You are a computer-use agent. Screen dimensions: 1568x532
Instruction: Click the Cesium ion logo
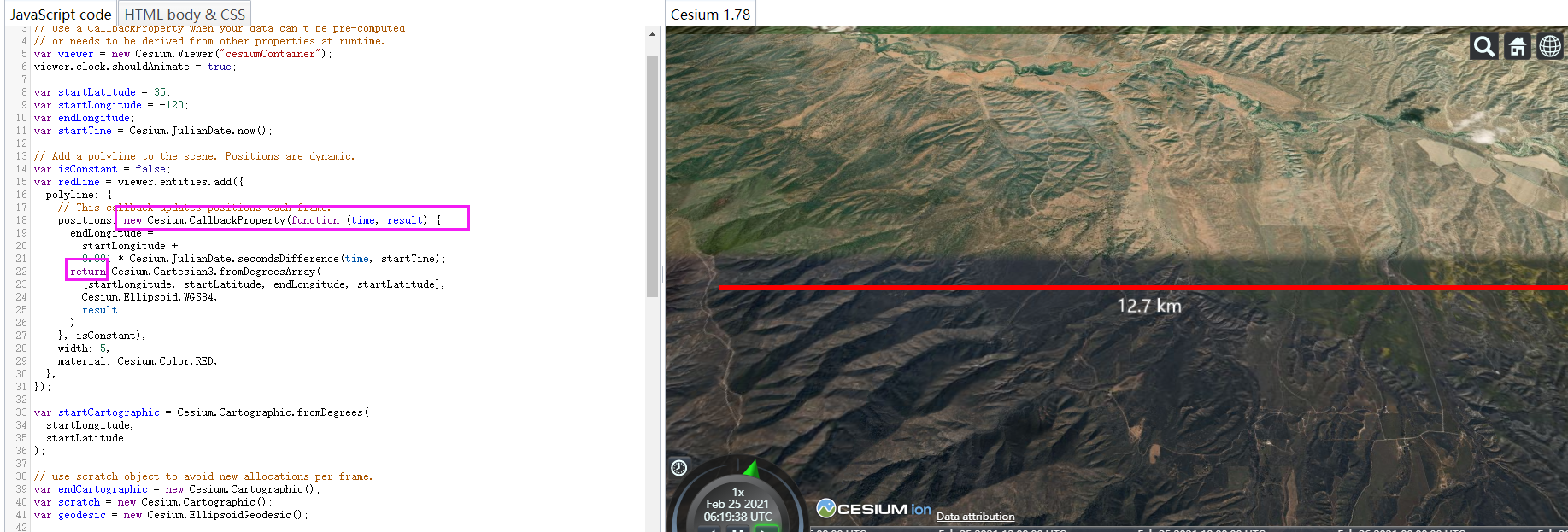tap(873, 508)
